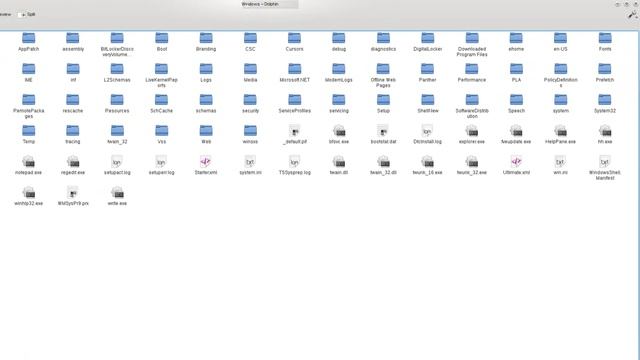This screenshot has height=360, width=640.
Task: Select the setupact.log file icon
Action: coord(117,162)
